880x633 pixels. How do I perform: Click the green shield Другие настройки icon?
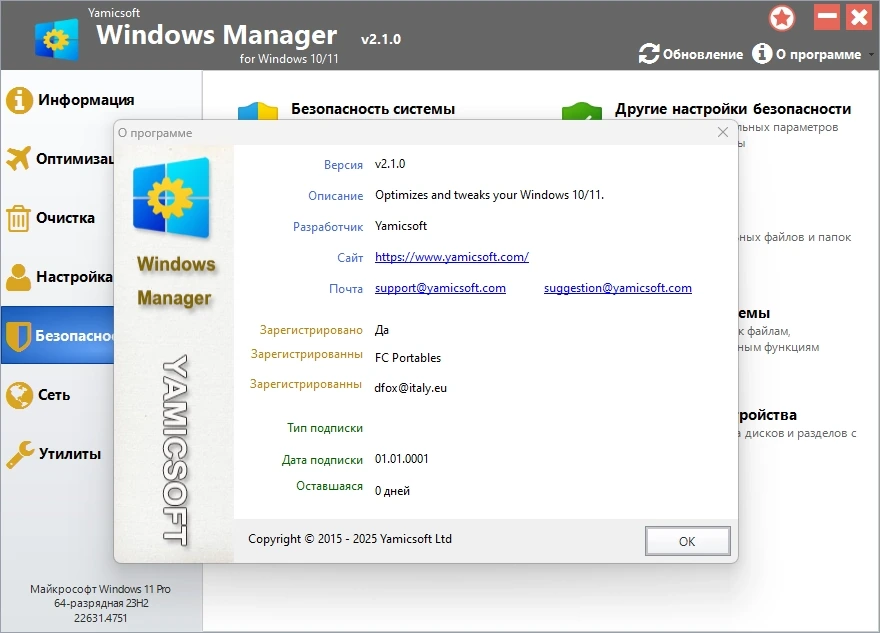582,111
